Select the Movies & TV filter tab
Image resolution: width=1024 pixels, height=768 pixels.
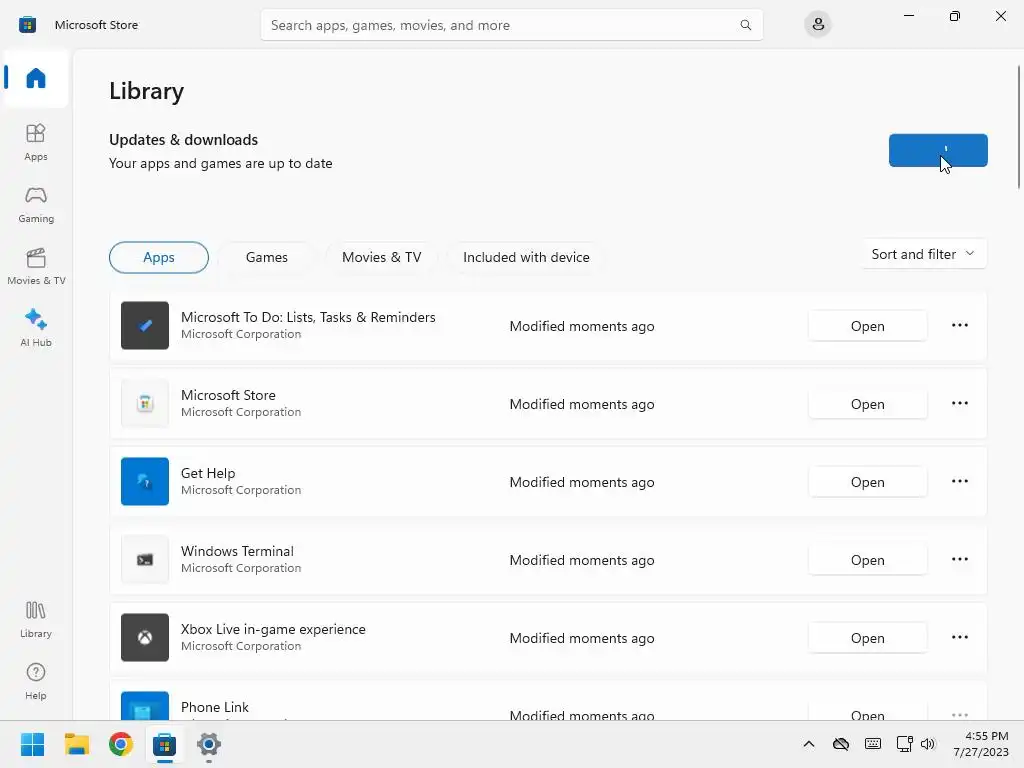click(381, 257)
